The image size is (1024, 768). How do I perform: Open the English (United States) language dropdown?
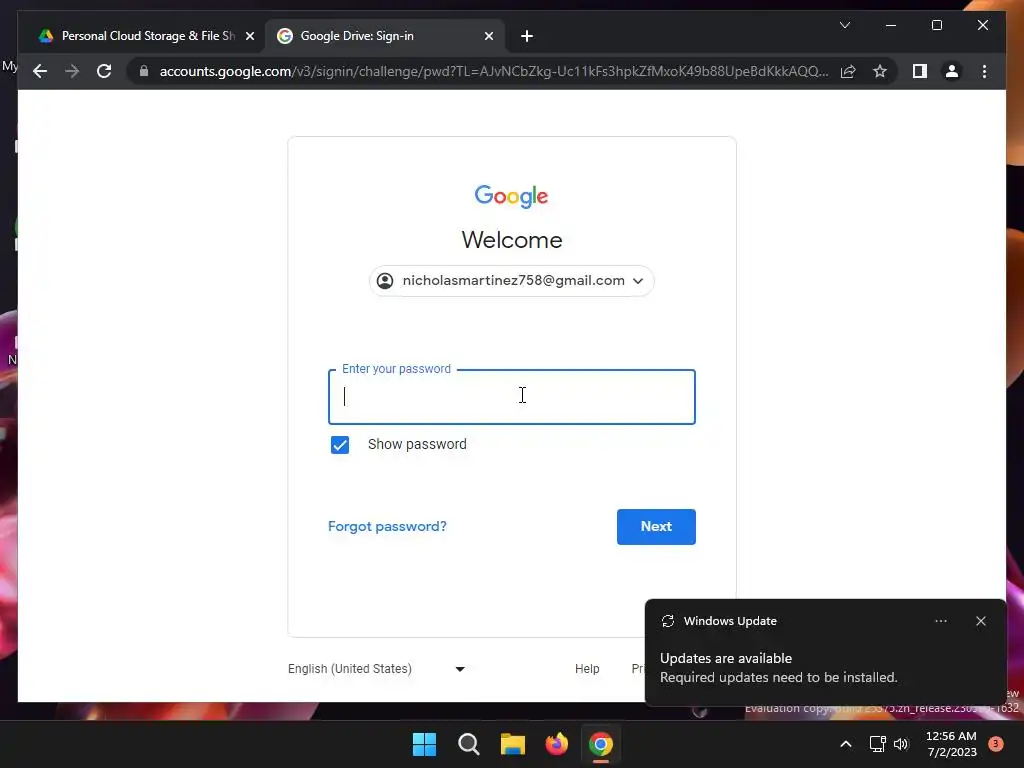[x=376, y=669]
